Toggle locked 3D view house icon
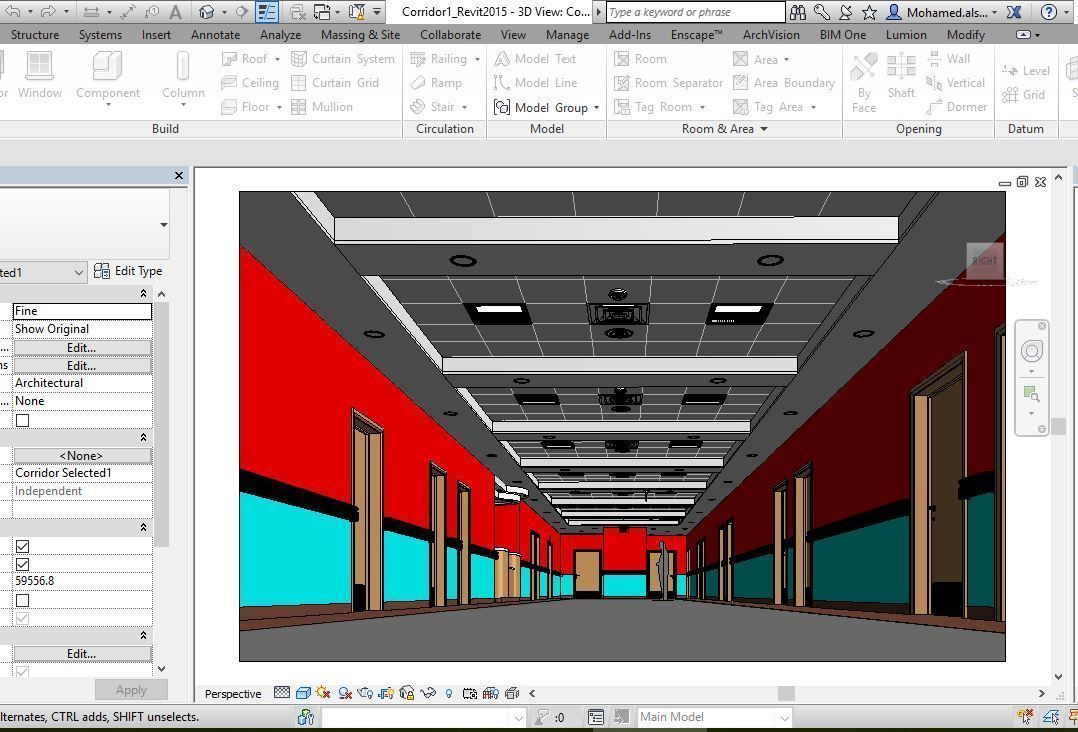The image size is (1078, 732). [x=407, y=693]
